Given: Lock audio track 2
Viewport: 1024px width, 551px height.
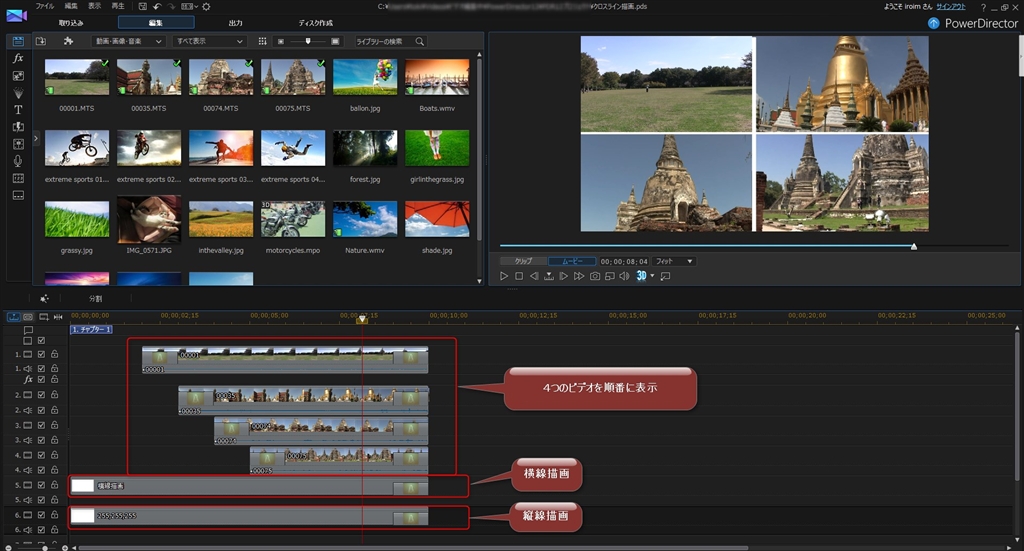Looking at the screenshot, I should point(55,410).
